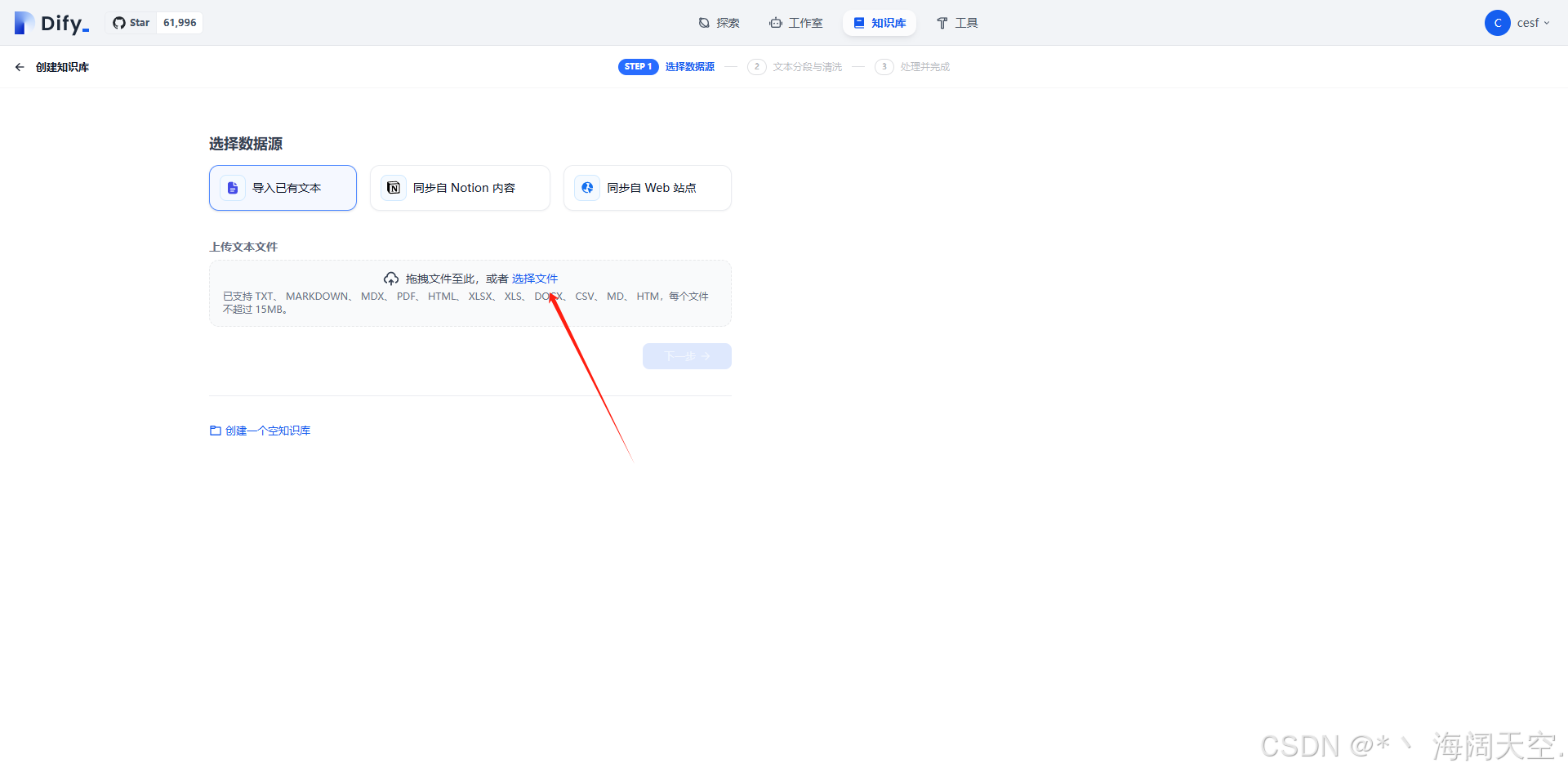Click the star count 61,996

click(180, 23)
